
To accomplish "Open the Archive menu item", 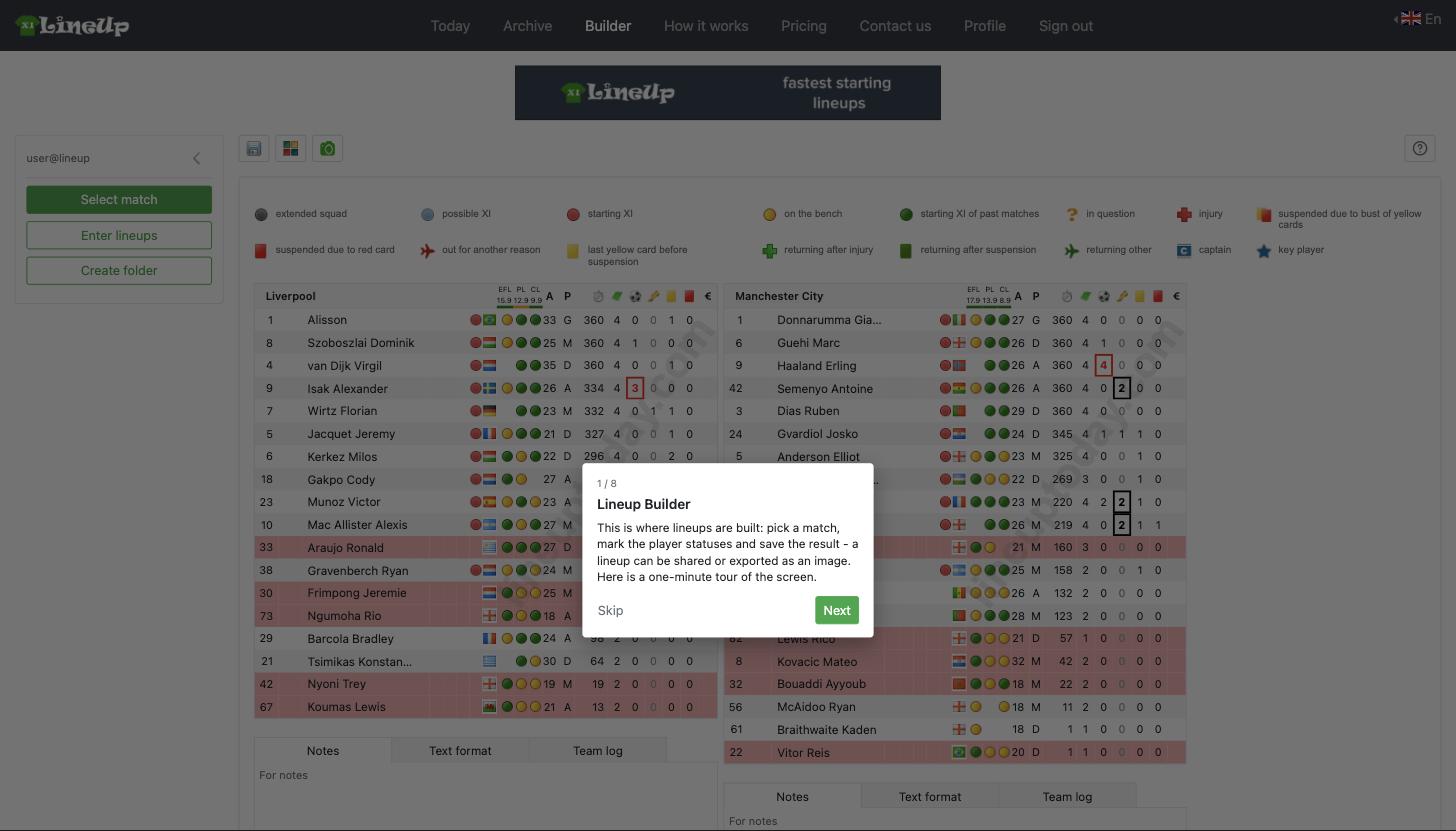I will pyautogui.click(x=528, y=26).
